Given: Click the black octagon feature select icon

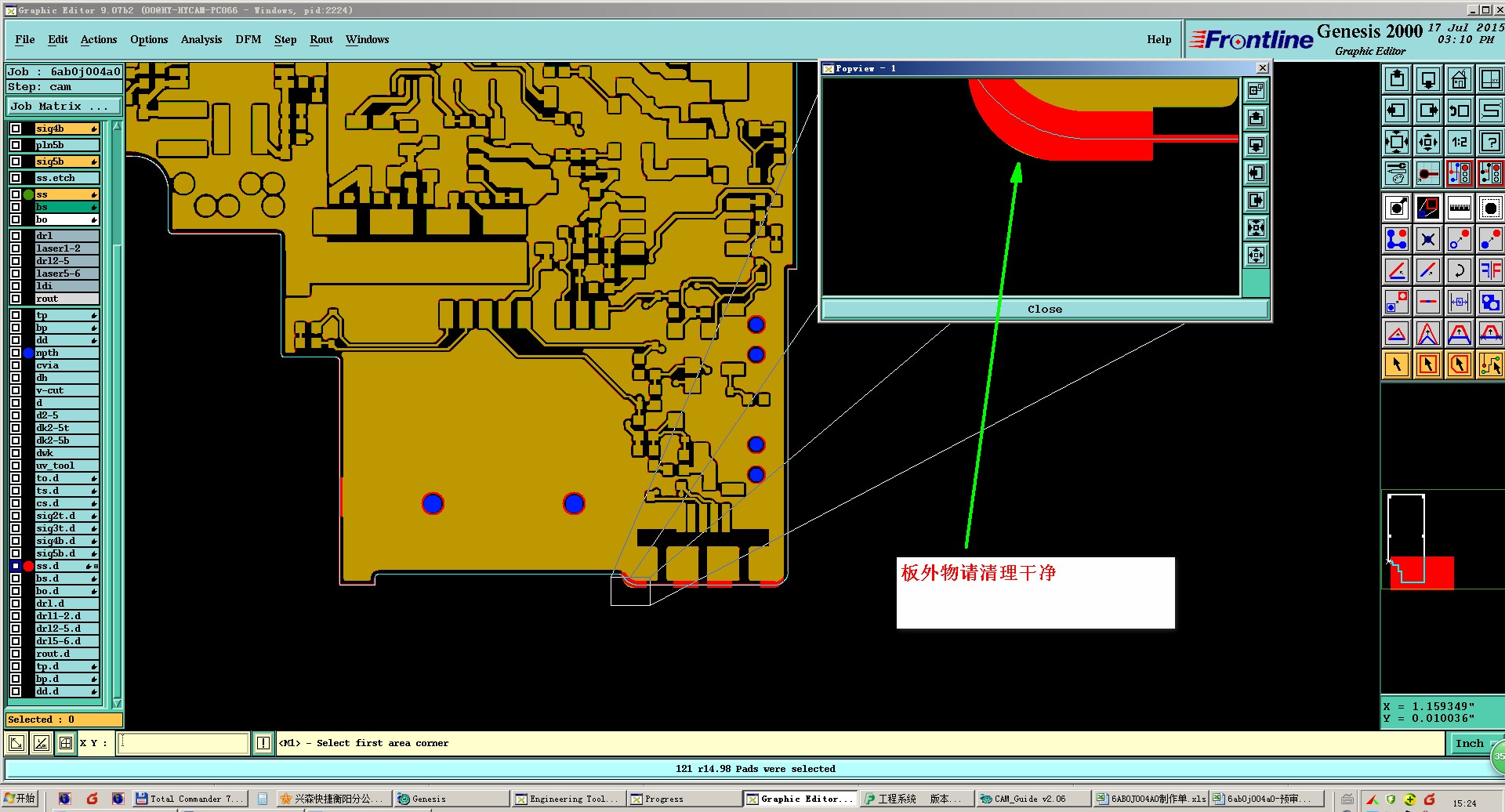Looking at the screenshot, I should tap(1490, 208).
